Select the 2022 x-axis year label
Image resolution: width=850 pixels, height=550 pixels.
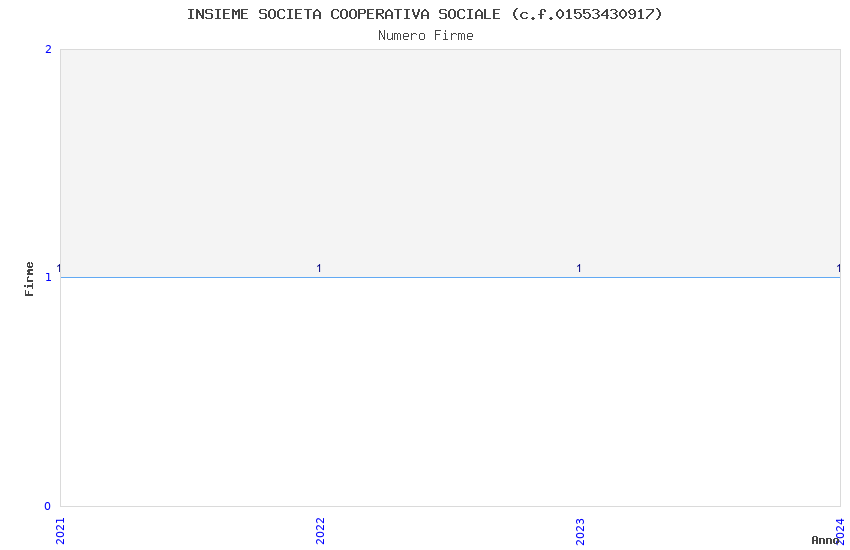tap(320, 531)
